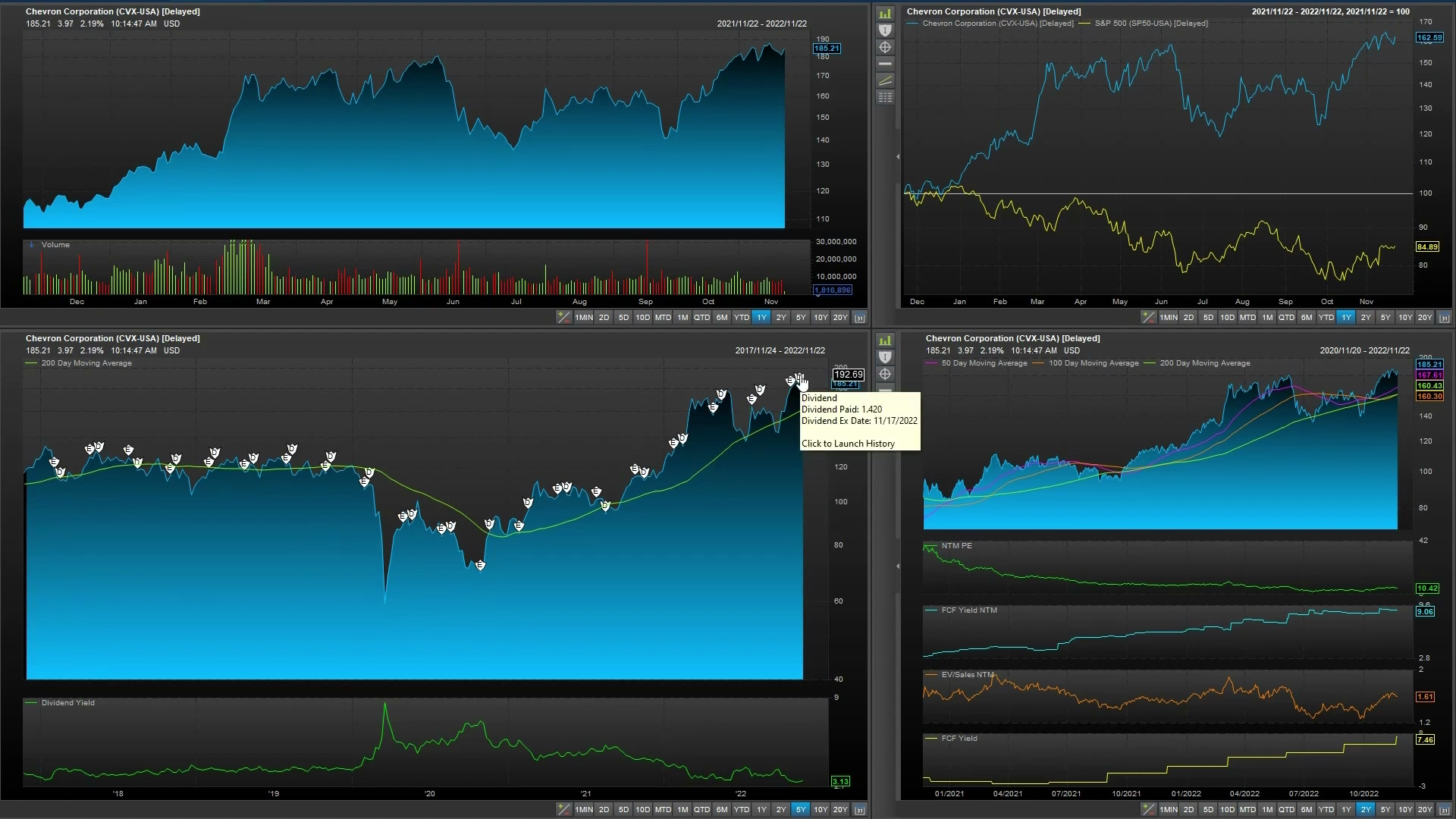Open data grid icon in upper toolbar
The height and width of the screenshot is (819, 1456).
click(885, 97)
